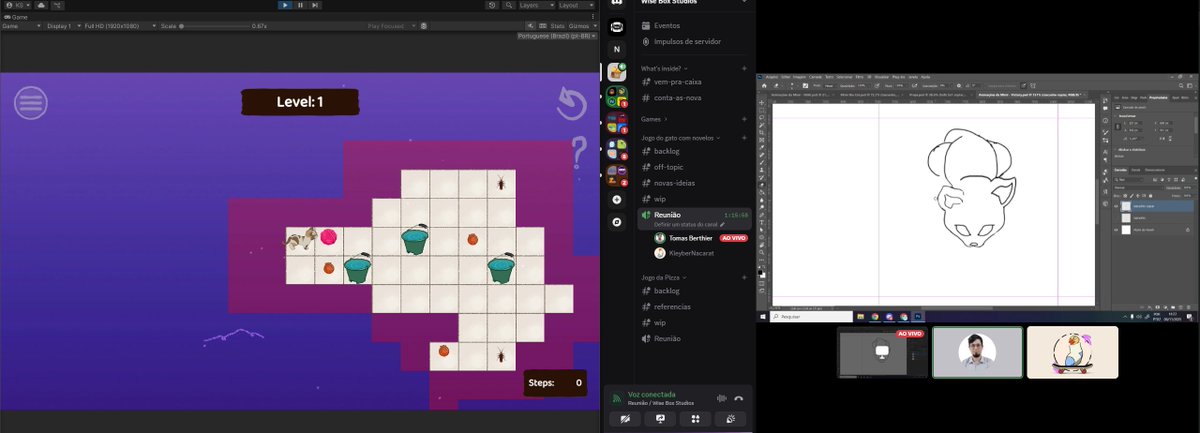Click the share screen button in Discord
This screenshot has width=1200, height=433.
660,420
